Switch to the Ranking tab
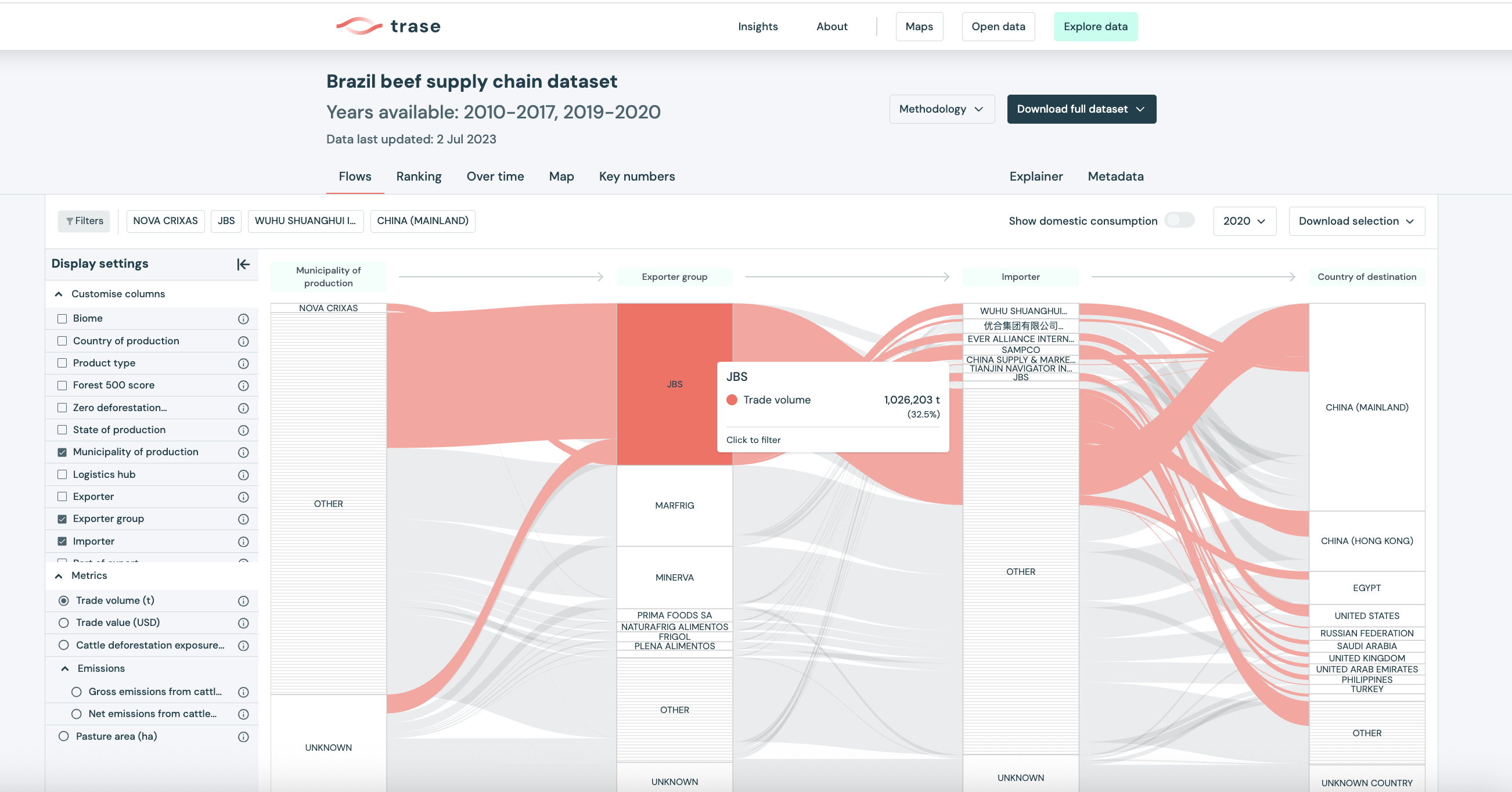Screen dimensions: 1512x792 pos(419,176)
